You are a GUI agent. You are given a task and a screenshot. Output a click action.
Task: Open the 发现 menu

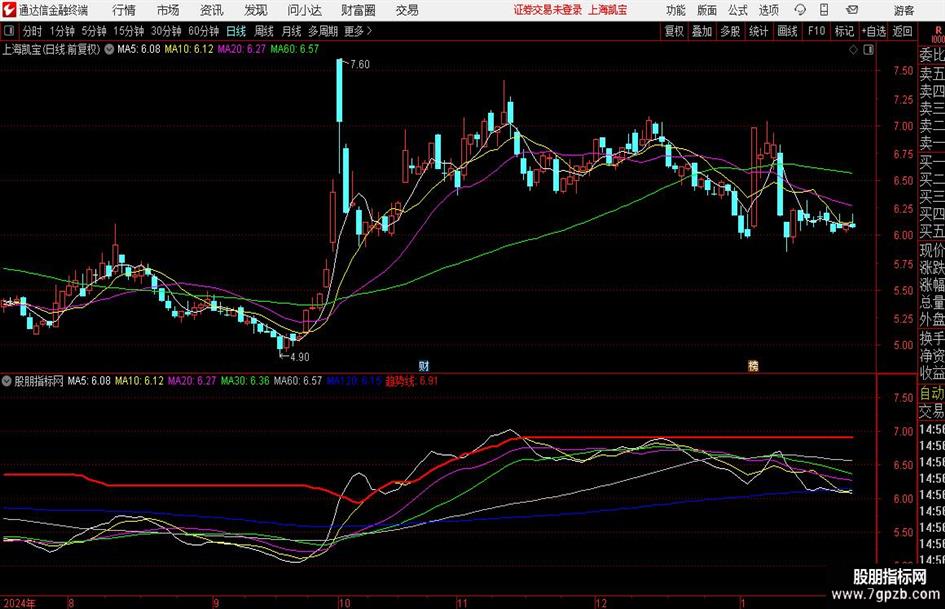click(256, 10)
